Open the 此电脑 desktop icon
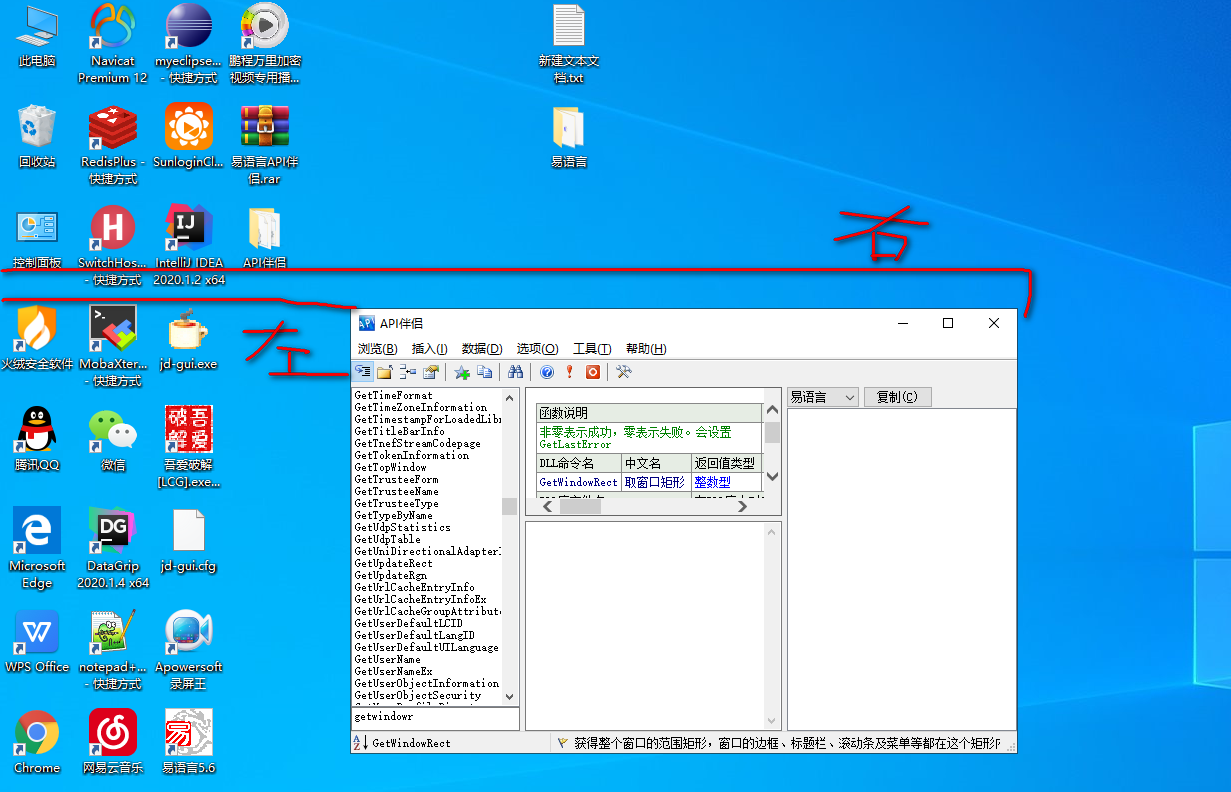 (x=37, y=37)
